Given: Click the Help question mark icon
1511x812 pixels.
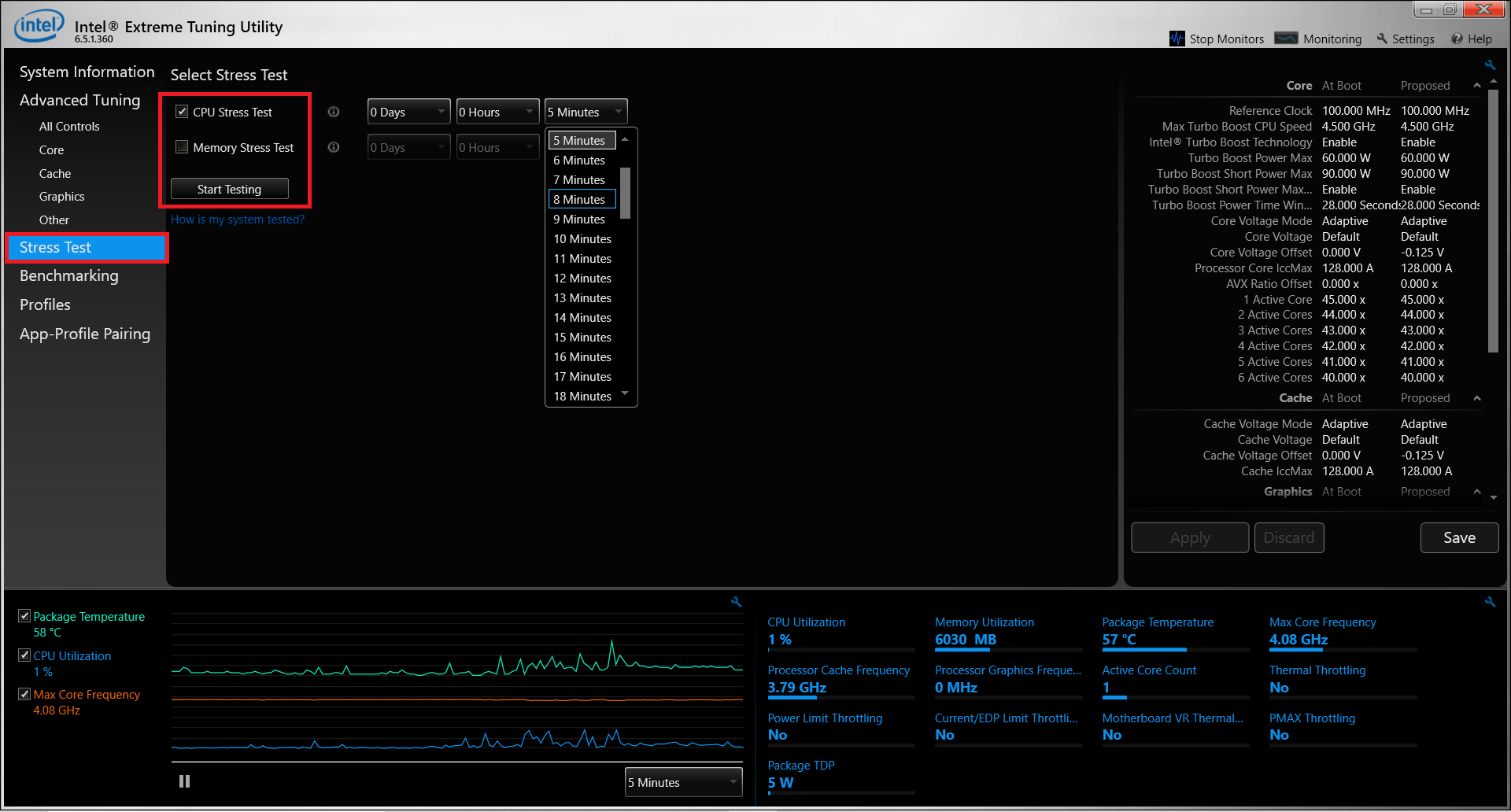Looking at the screenshot, I should (1457, 39).
